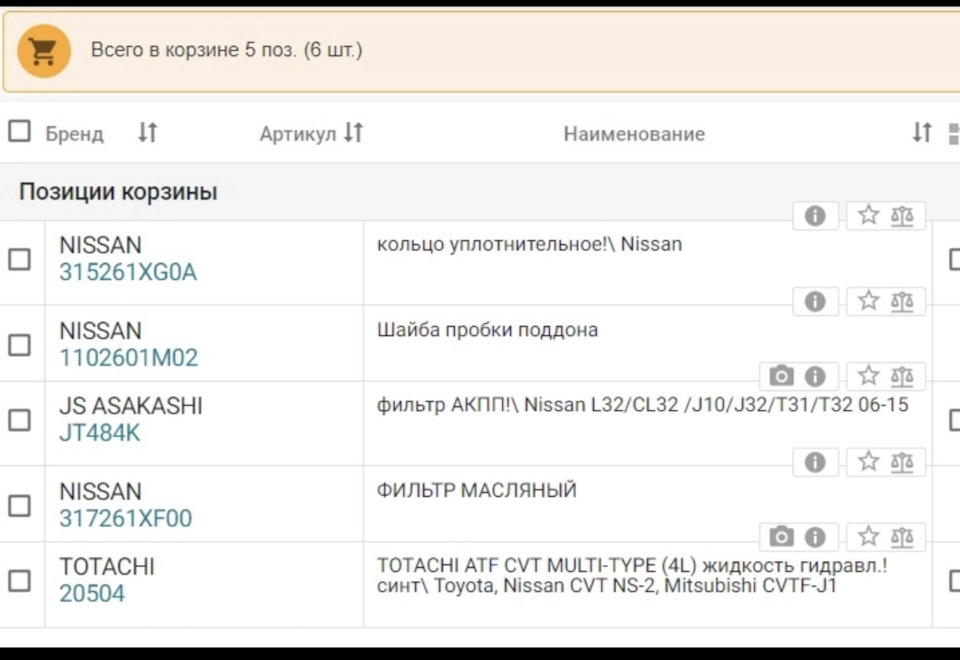
Task: Open photo for TOTACHI ATF CVT fluid
Action: tap(782, 537)
